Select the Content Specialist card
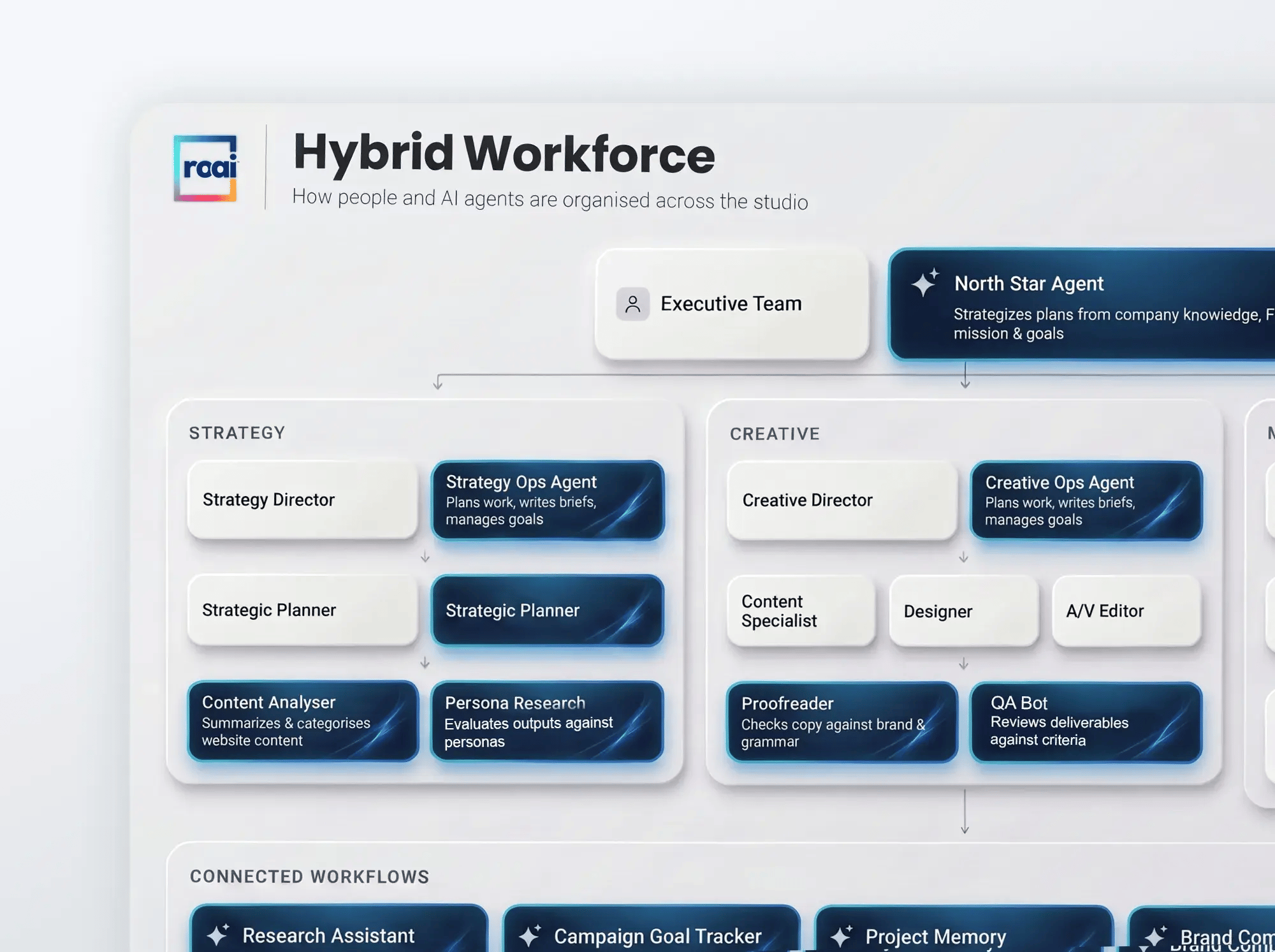 801,611
